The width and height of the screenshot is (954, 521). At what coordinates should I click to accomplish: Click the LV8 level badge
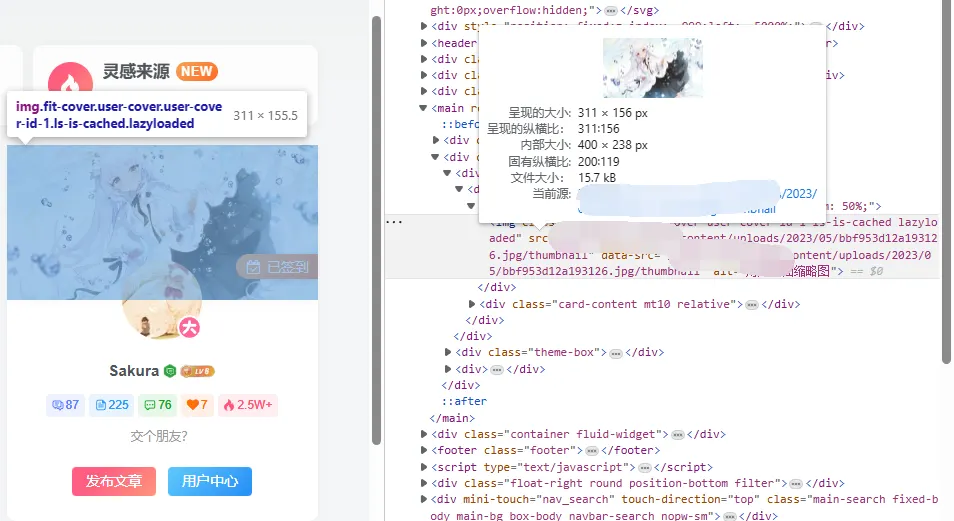197,371
